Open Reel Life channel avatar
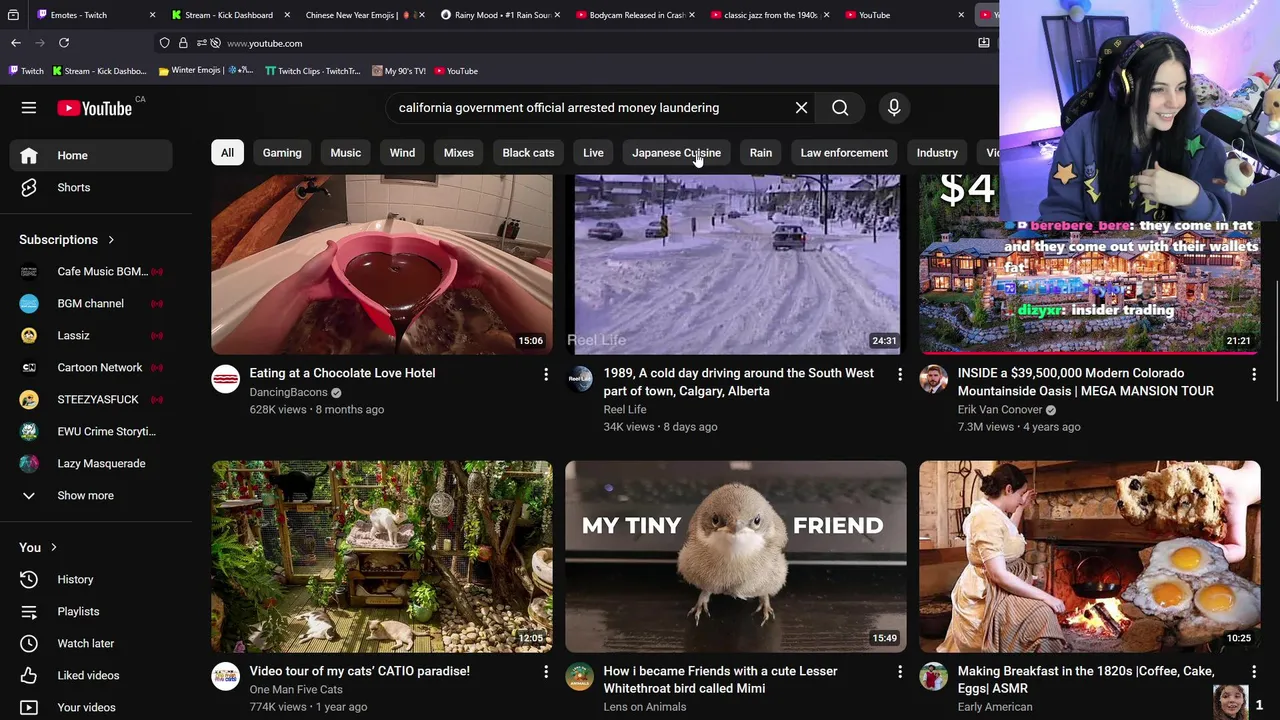1280x720 pixels. pyautogui.click(x=580, y=379)
